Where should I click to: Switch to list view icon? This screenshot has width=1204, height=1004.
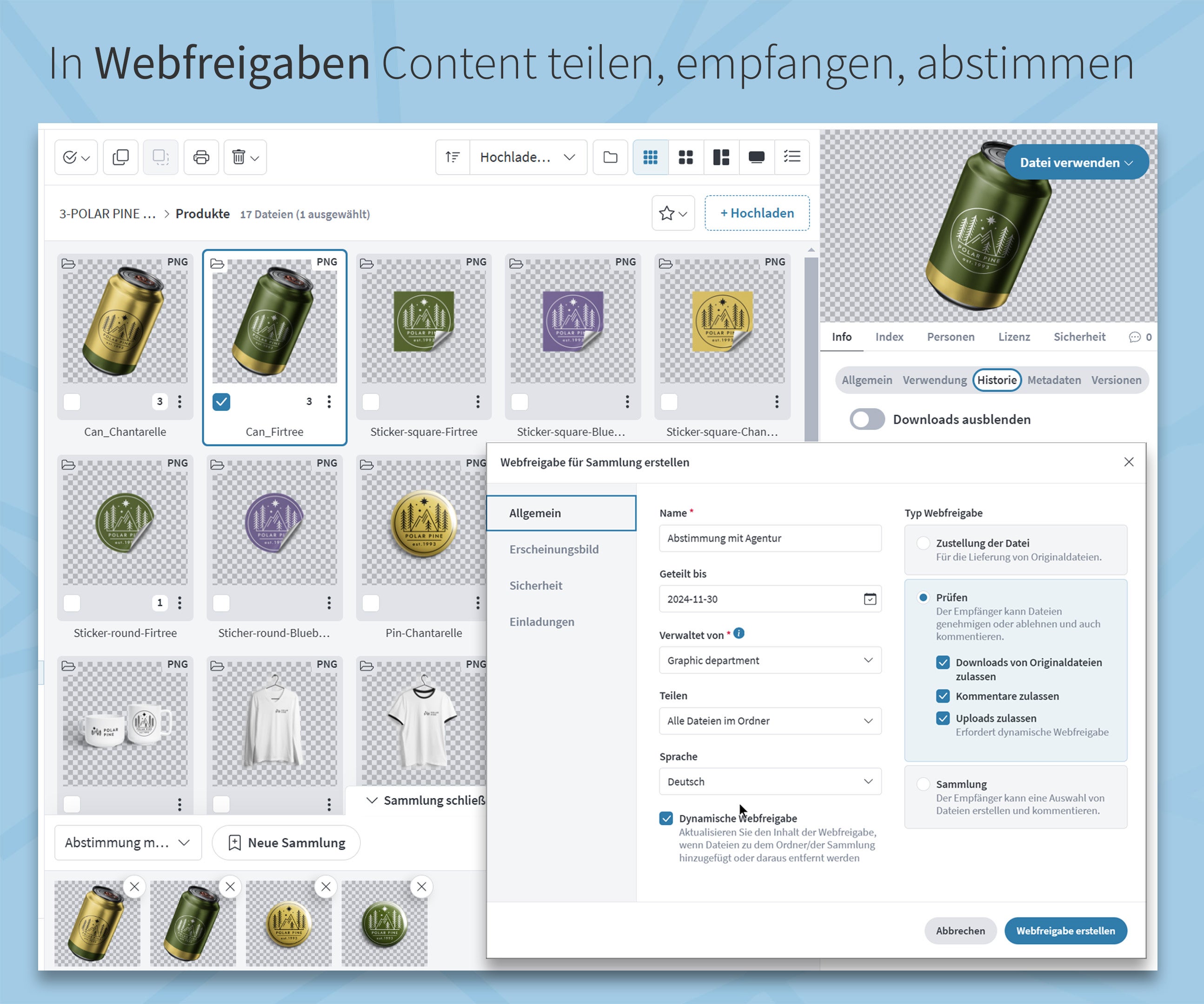pos(792,157)
